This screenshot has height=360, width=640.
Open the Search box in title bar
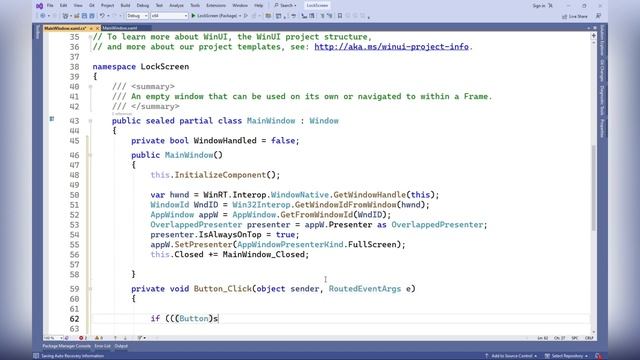point(285,6)
